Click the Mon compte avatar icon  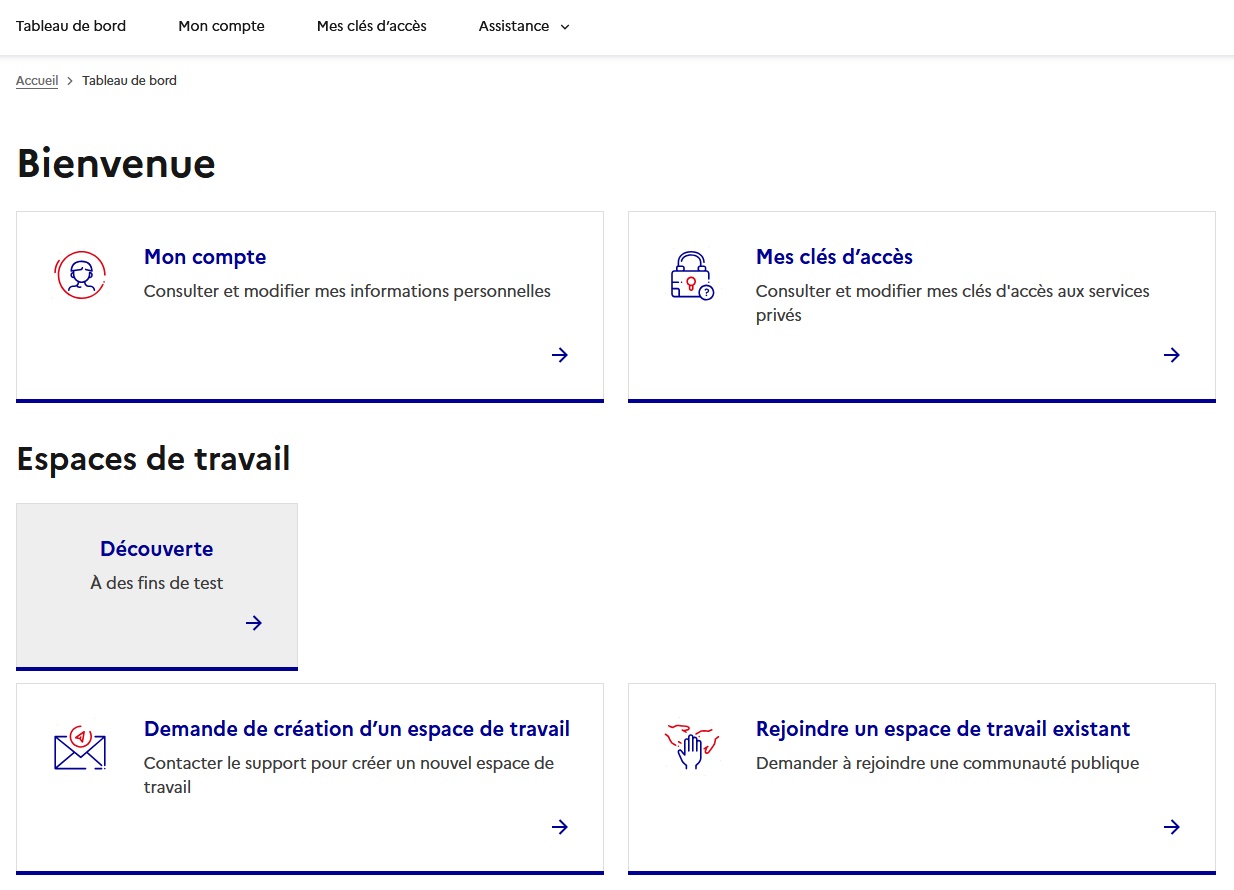80,275
